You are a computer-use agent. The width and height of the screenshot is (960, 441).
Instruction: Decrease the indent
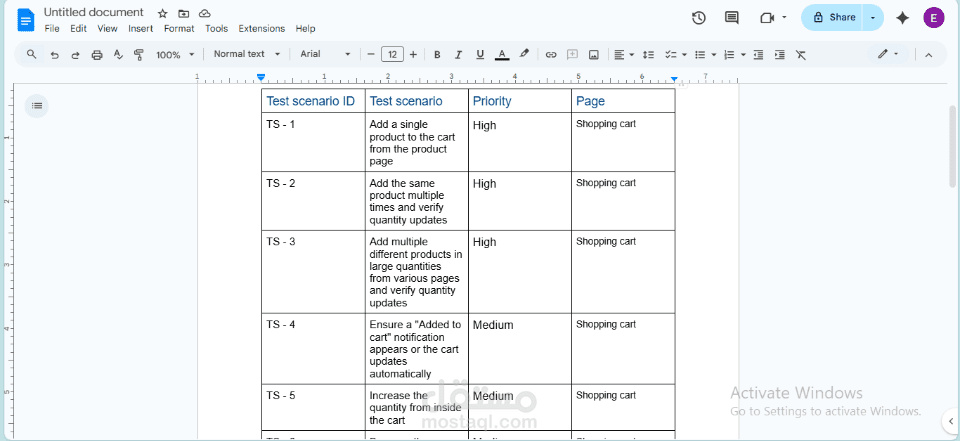759,55
